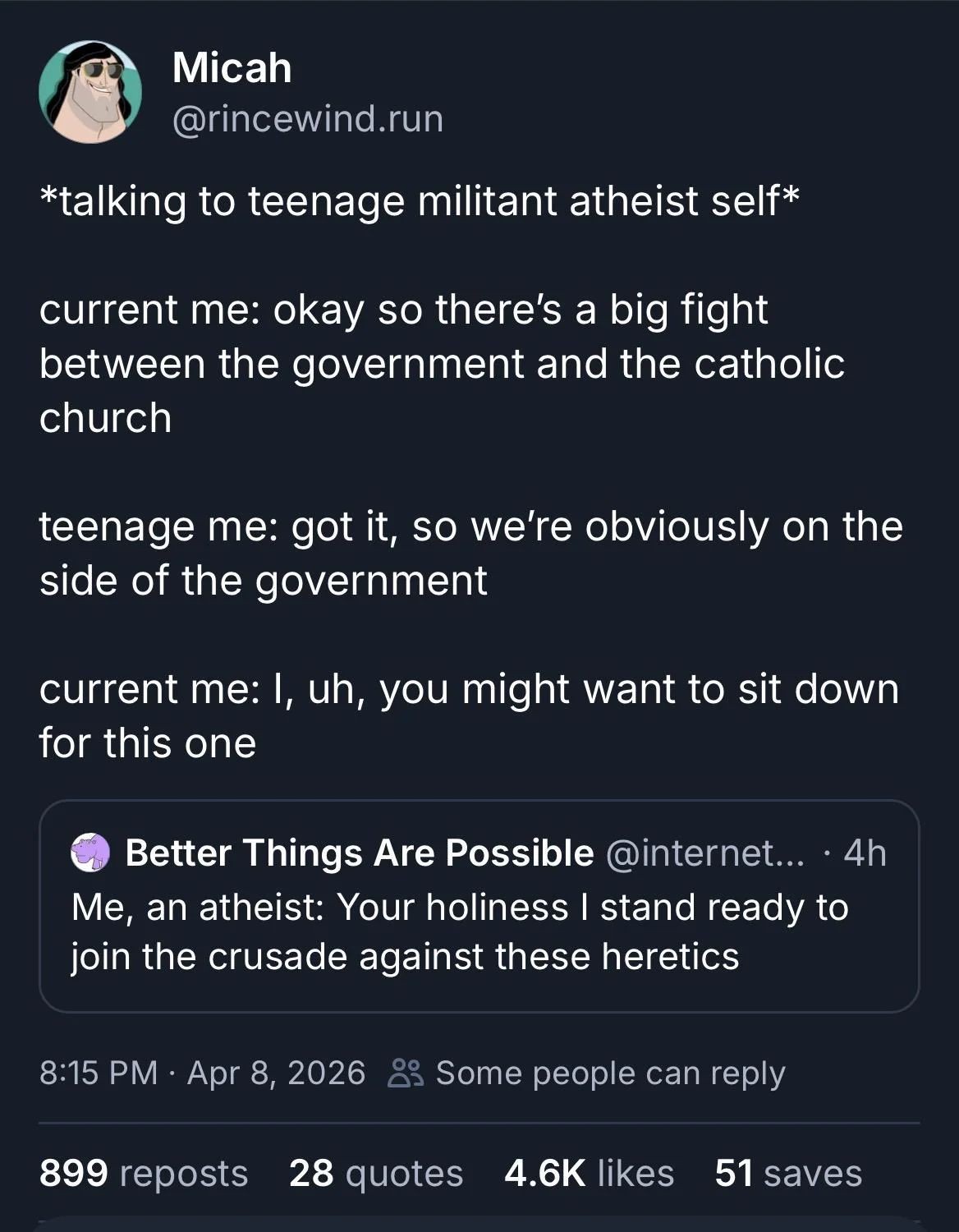Open the 'Some people can reply' settings
959x1232 pixels.
610,1073
